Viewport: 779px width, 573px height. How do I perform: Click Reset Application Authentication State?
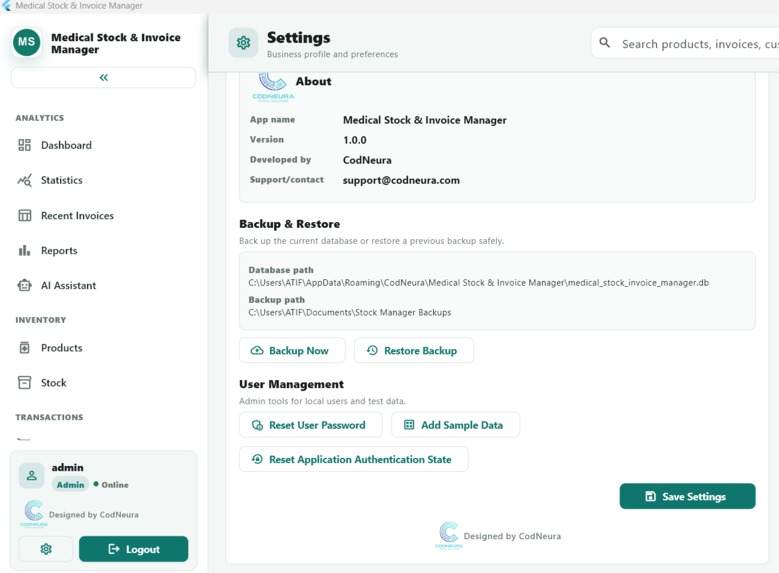(x=354, y=459)
